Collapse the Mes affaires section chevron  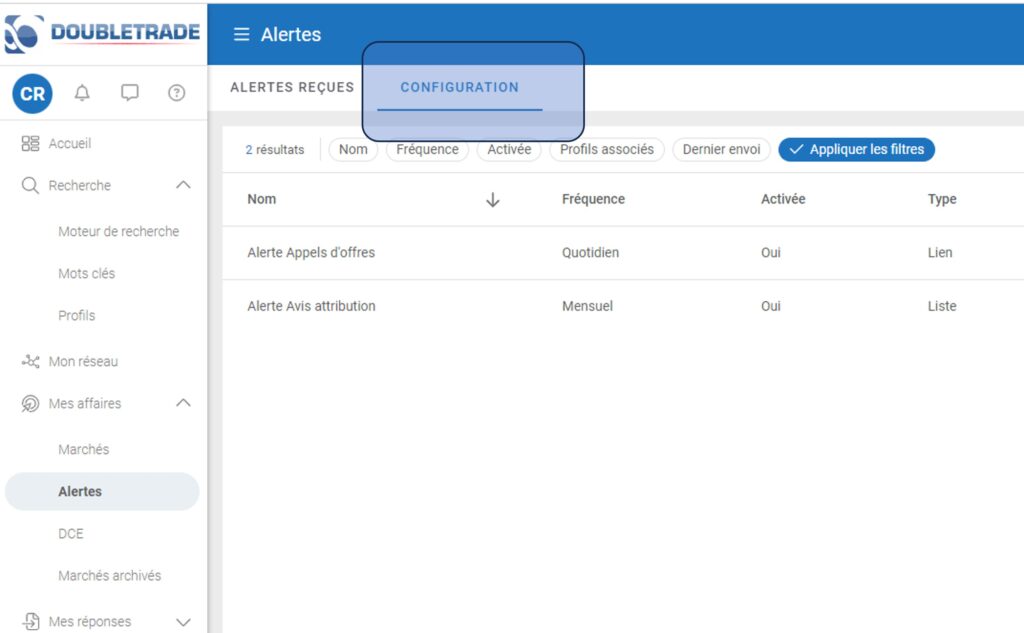[x=183, y=403]
